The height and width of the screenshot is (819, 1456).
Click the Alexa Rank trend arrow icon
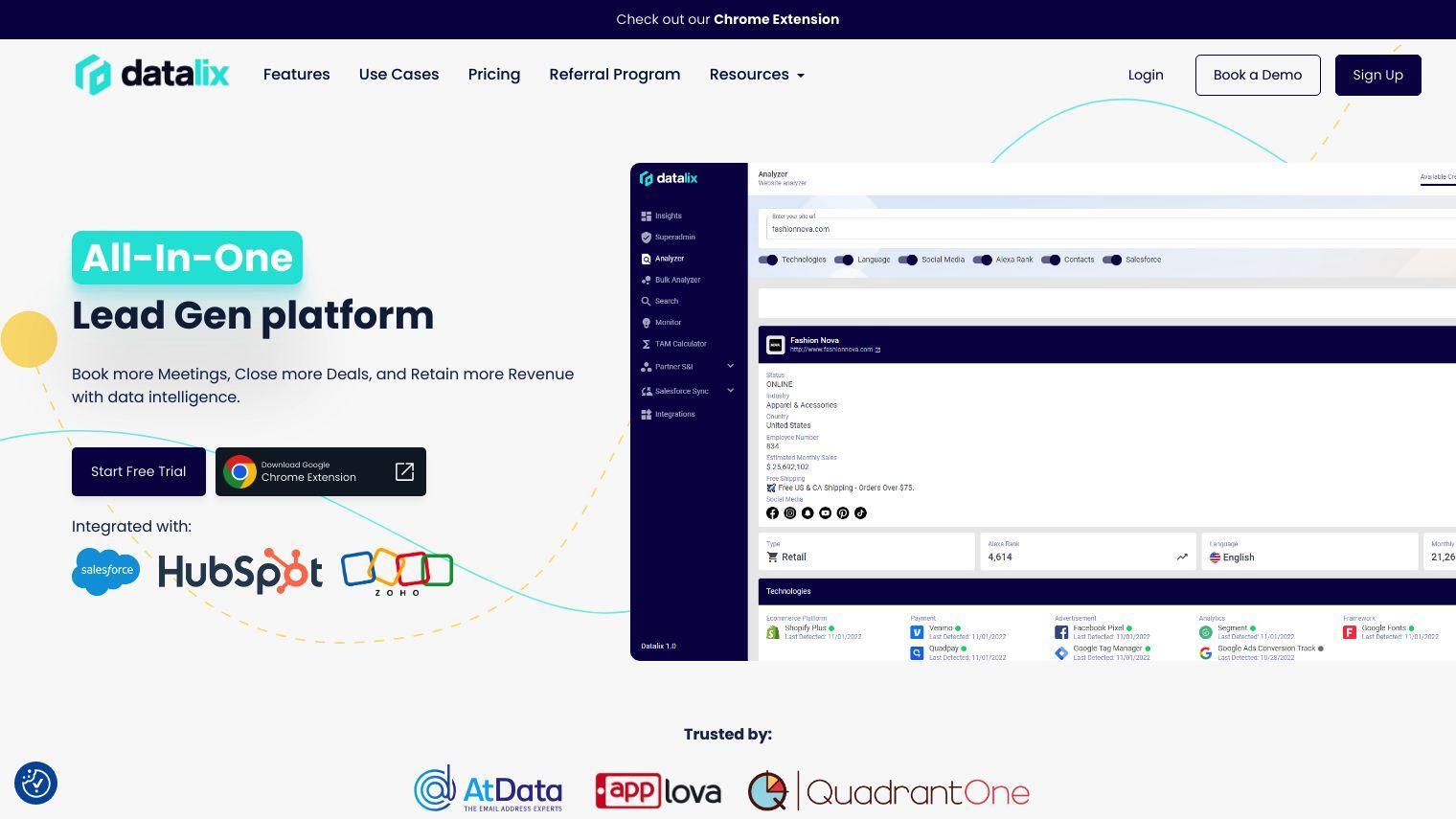pyautogui.click(x=1182, y=557)
